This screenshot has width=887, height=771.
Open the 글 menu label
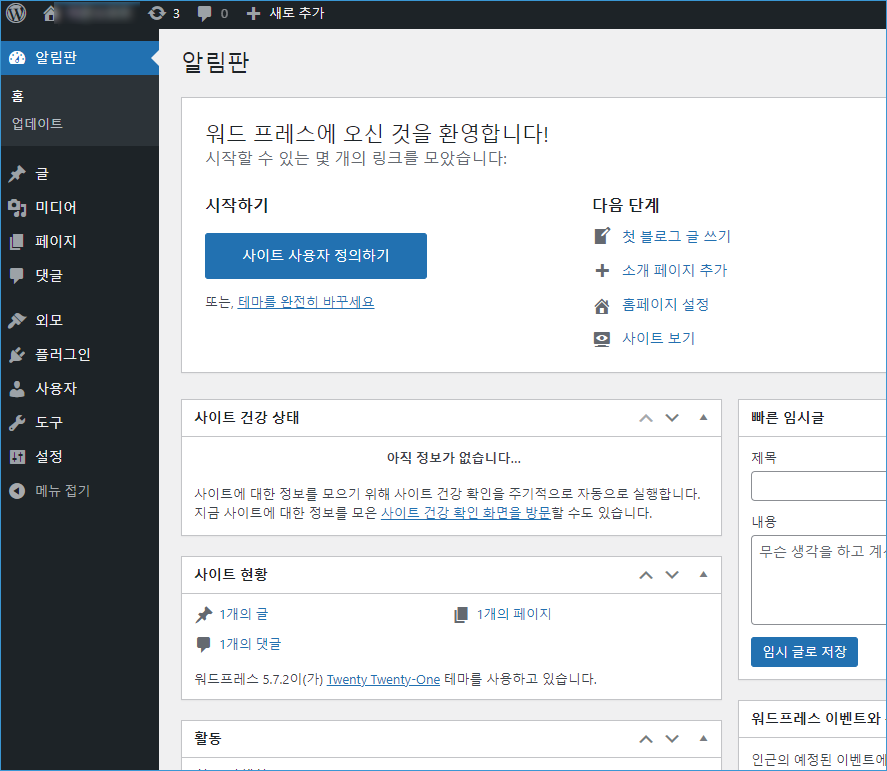[42, 174]
